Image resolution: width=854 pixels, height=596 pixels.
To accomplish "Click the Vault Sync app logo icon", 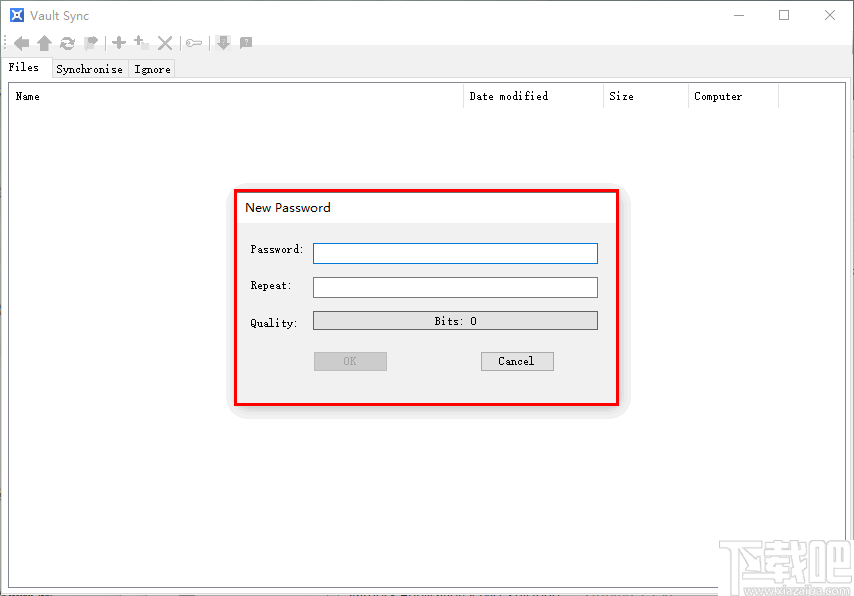I will tap(17, 15).
